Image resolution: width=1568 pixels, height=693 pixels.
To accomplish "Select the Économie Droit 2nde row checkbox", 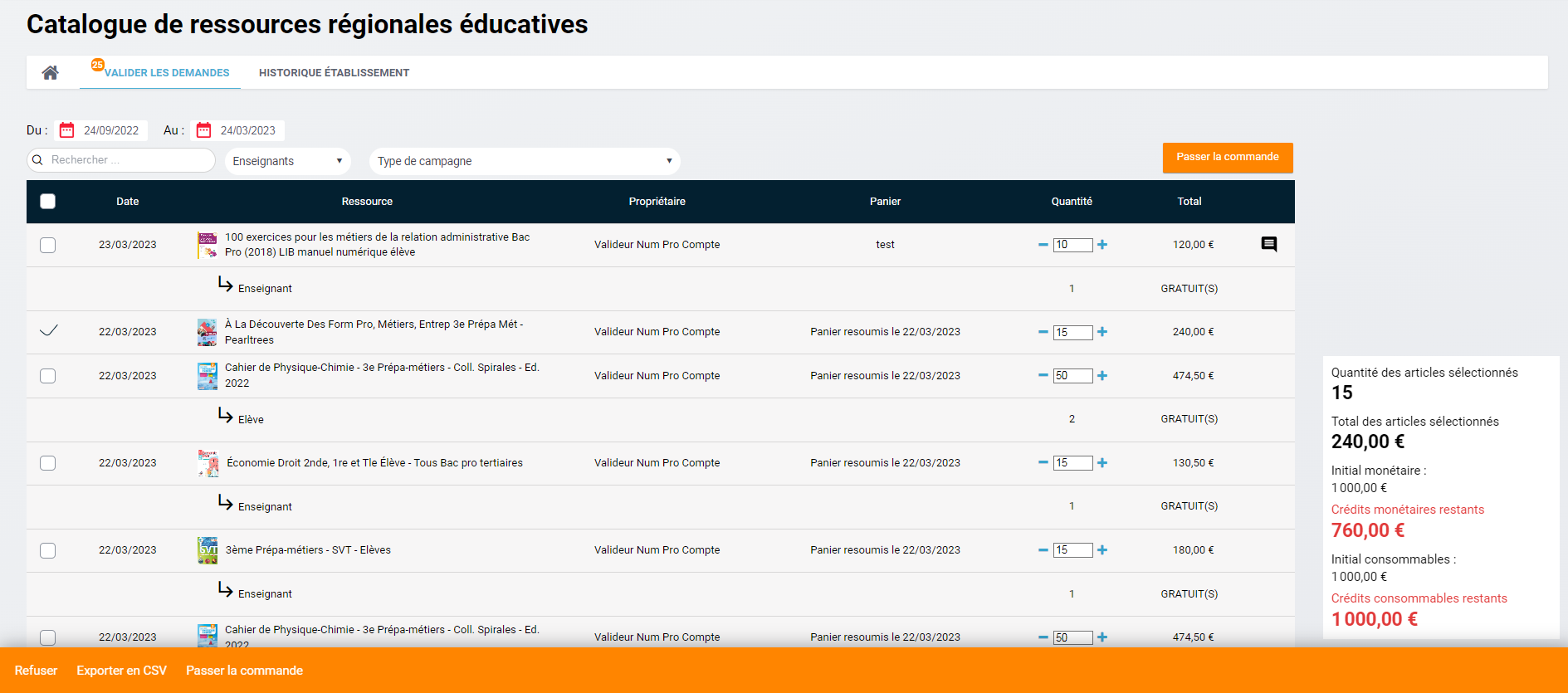I will point(48,463).
